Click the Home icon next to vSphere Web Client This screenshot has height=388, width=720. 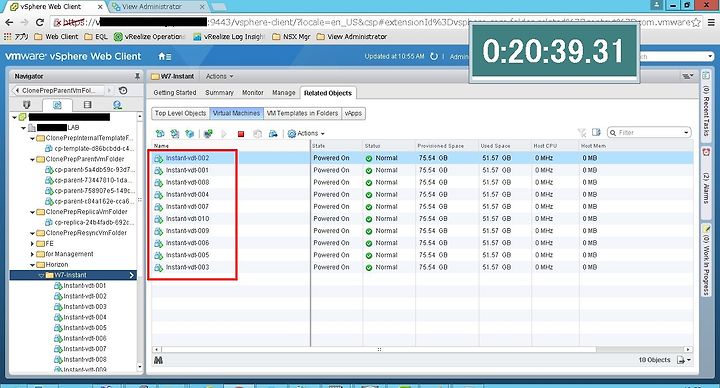164,56
